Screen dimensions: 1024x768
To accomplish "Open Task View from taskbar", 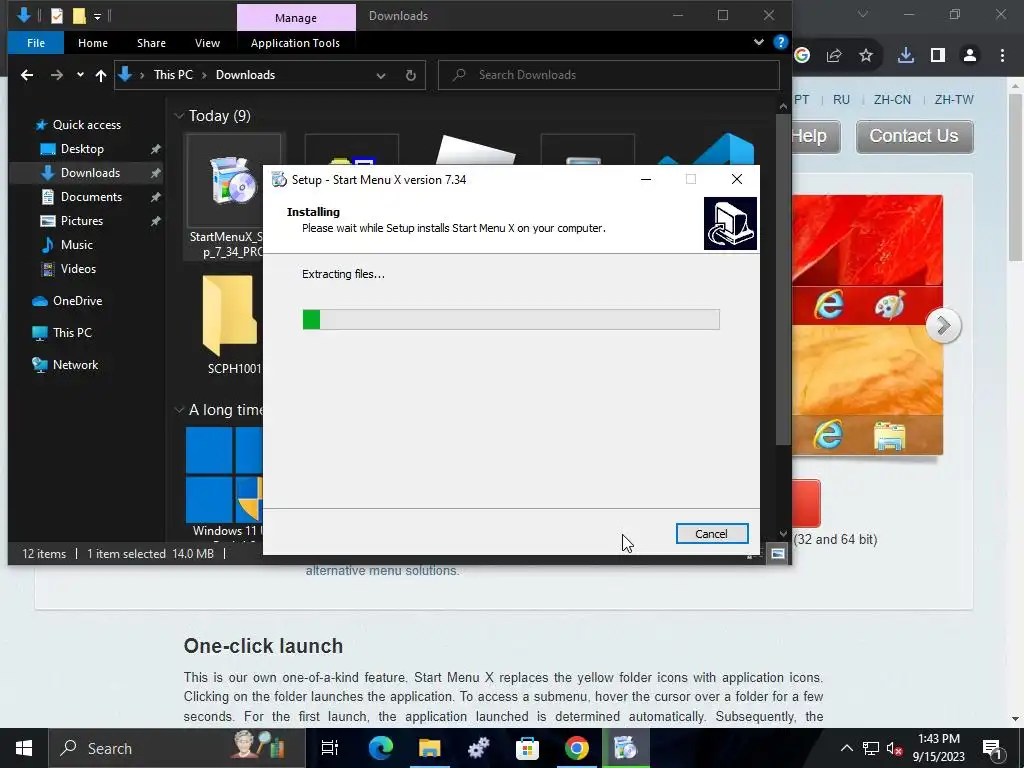I will pos(330,748).
